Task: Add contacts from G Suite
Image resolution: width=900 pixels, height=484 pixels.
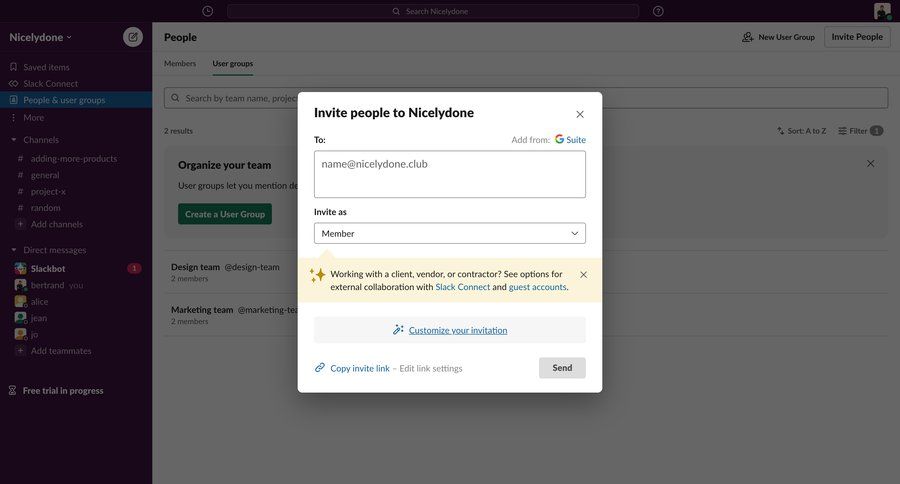Action: (570, 140)
